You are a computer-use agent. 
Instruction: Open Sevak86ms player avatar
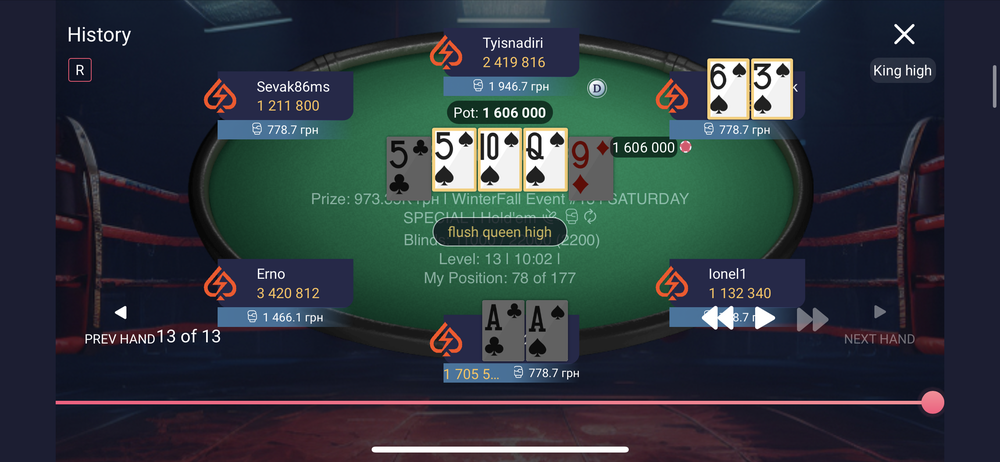(x=220, y=96)
